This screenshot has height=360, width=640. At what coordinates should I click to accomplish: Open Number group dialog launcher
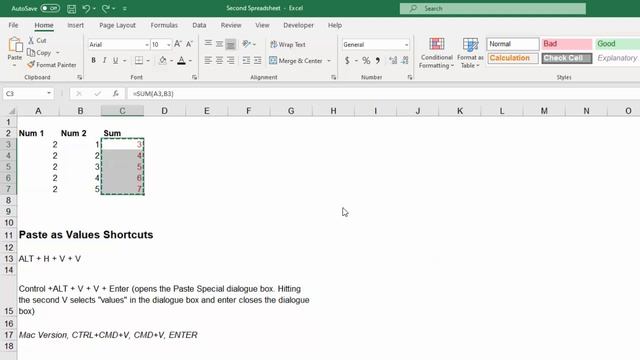[409, 77]
